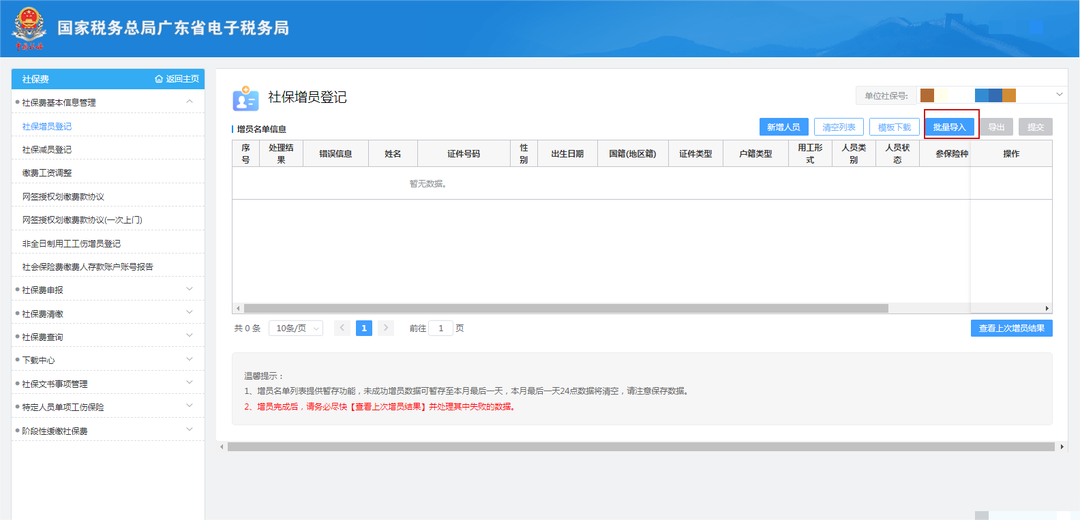
Task: Expand the 社保文书事项管理 section
Action: coord(108,383)
